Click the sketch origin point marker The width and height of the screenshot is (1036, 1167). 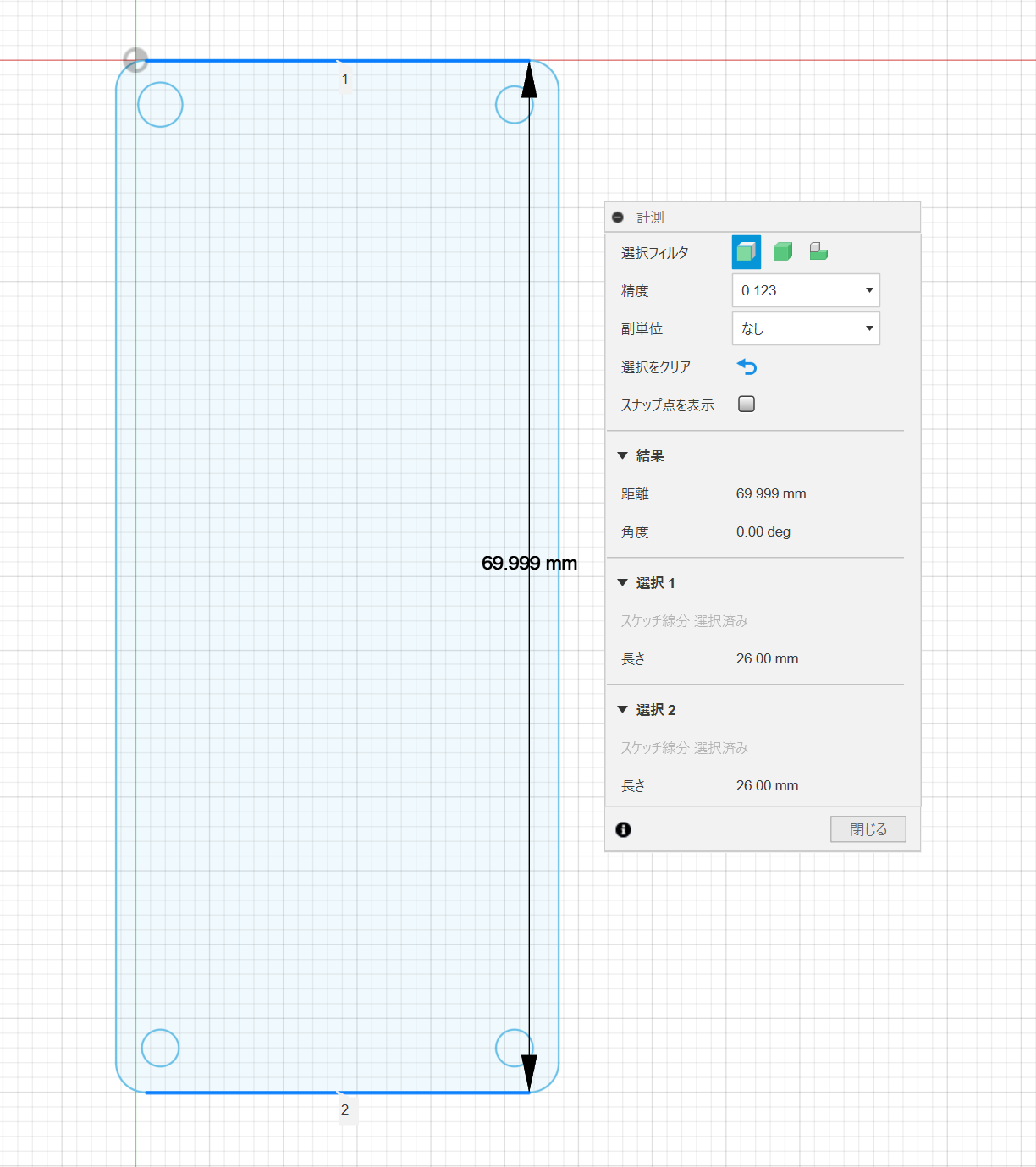click(x=135, y=60)
